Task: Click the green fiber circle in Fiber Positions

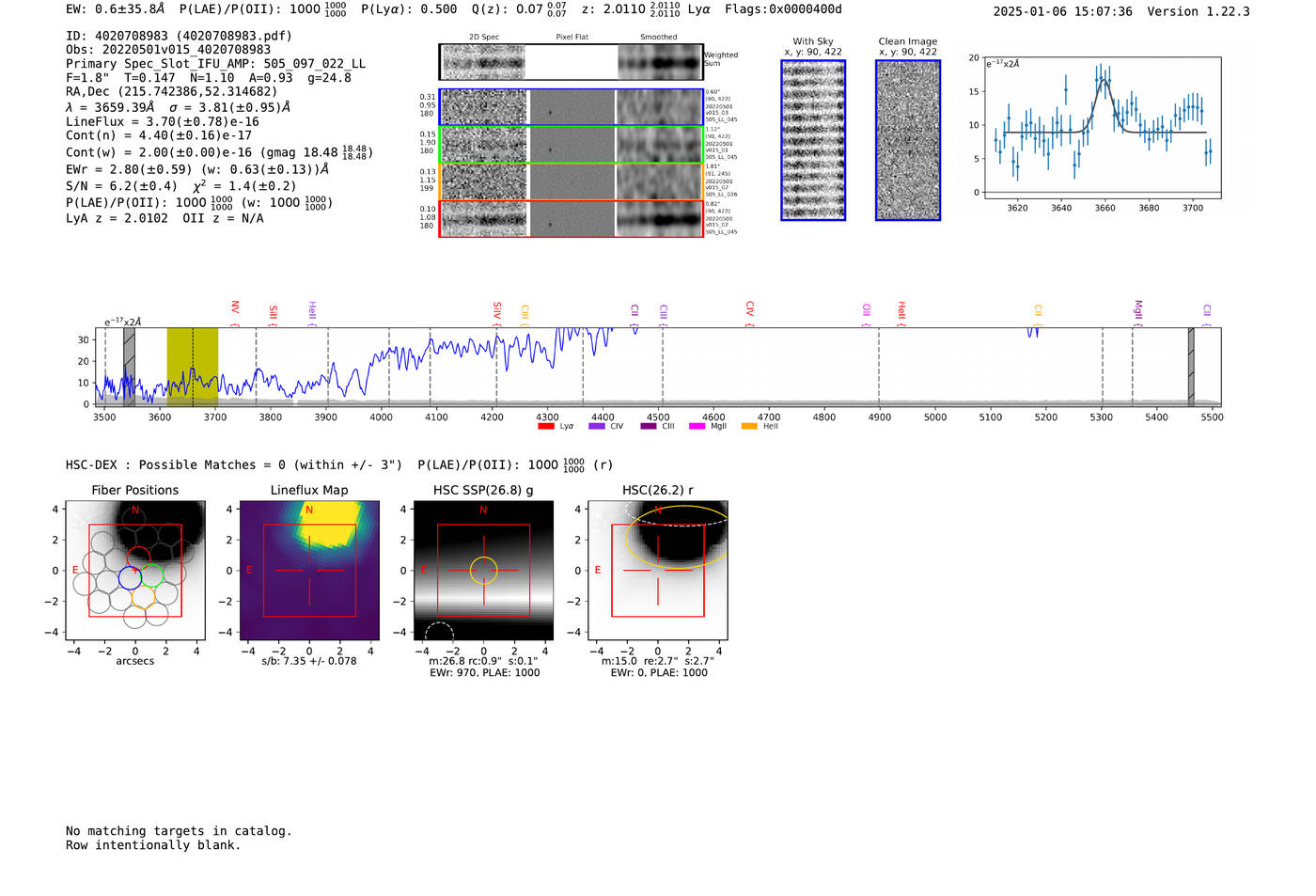Action: 153,574
